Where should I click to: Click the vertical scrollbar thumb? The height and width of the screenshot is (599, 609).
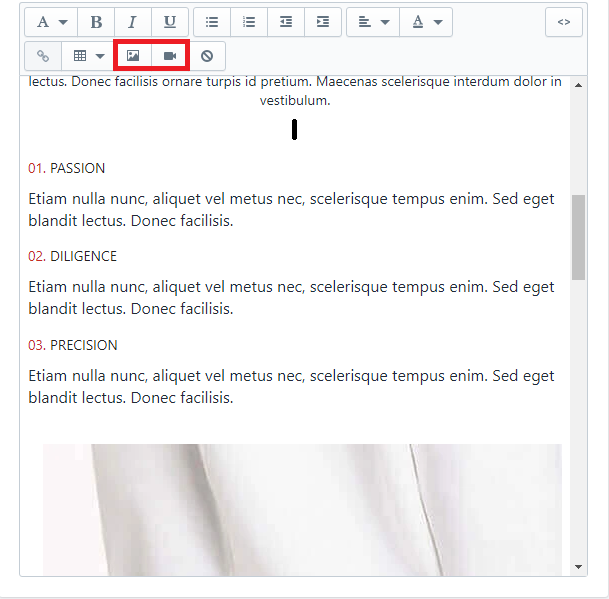click(x=578, y=237)
